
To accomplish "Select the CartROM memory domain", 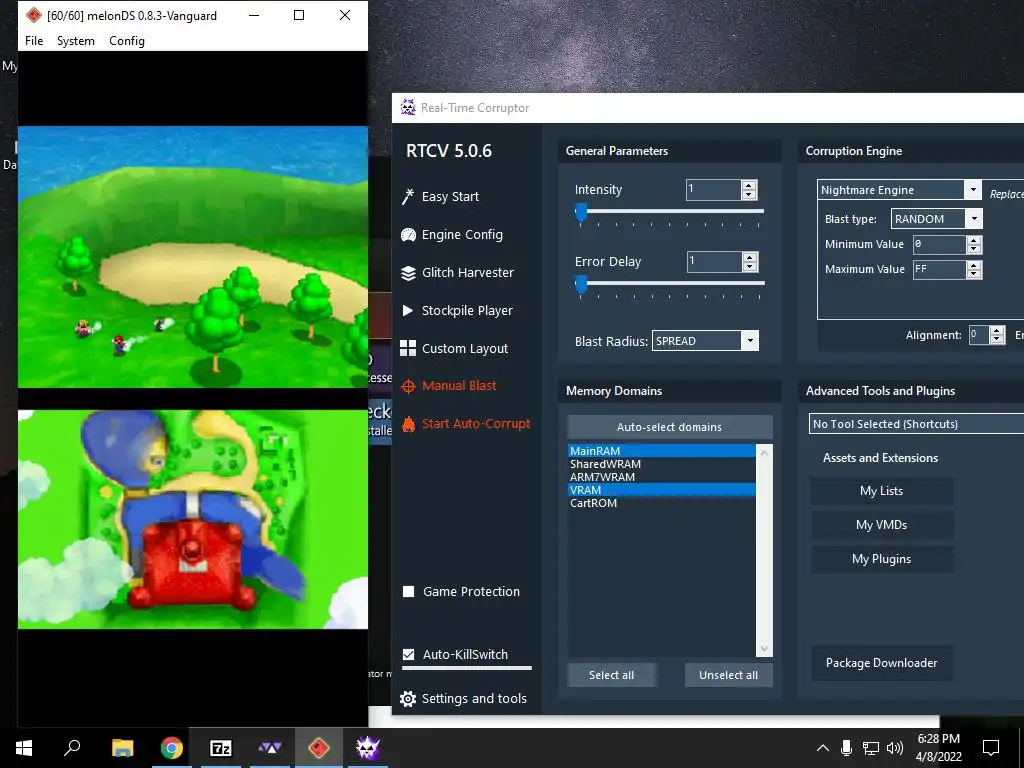I will click(662, 503).
